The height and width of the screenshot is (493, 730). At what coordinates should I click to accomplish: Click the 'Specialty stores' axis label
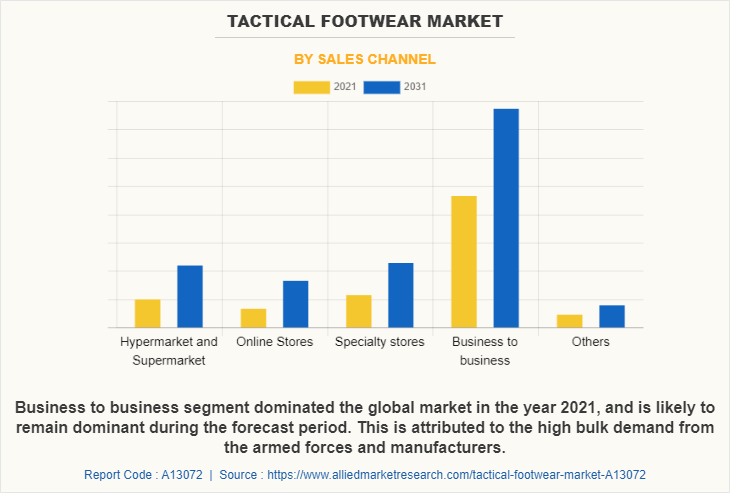[380, 342]
